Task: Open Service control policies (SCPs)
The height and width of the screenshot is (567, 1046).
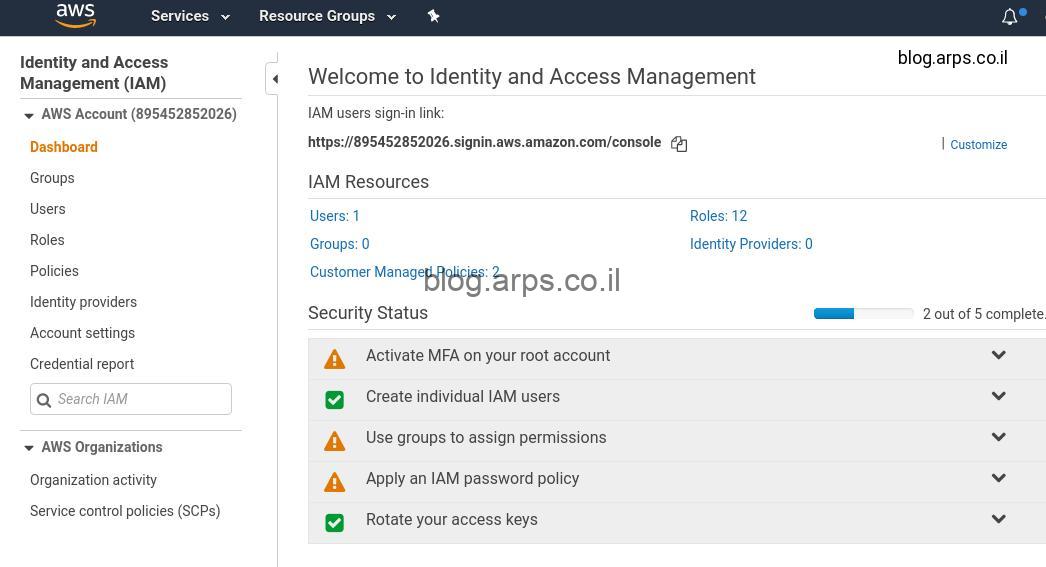Action: [125, 511]
